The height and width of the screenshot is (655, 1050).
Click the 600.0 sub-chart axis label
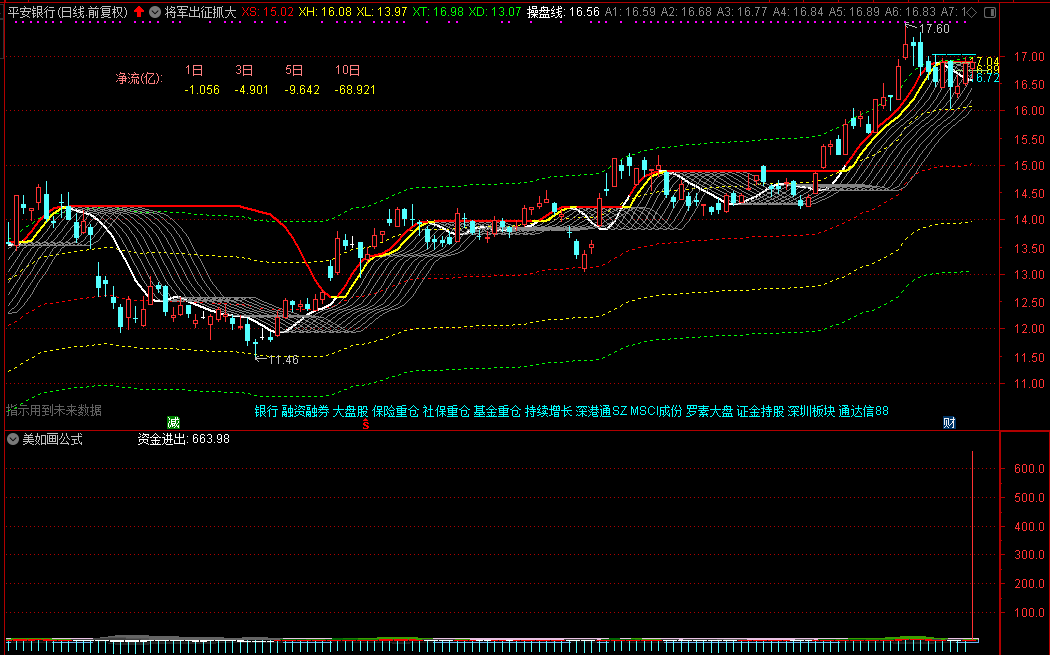pyautogui.click(x=1029, y=469)
